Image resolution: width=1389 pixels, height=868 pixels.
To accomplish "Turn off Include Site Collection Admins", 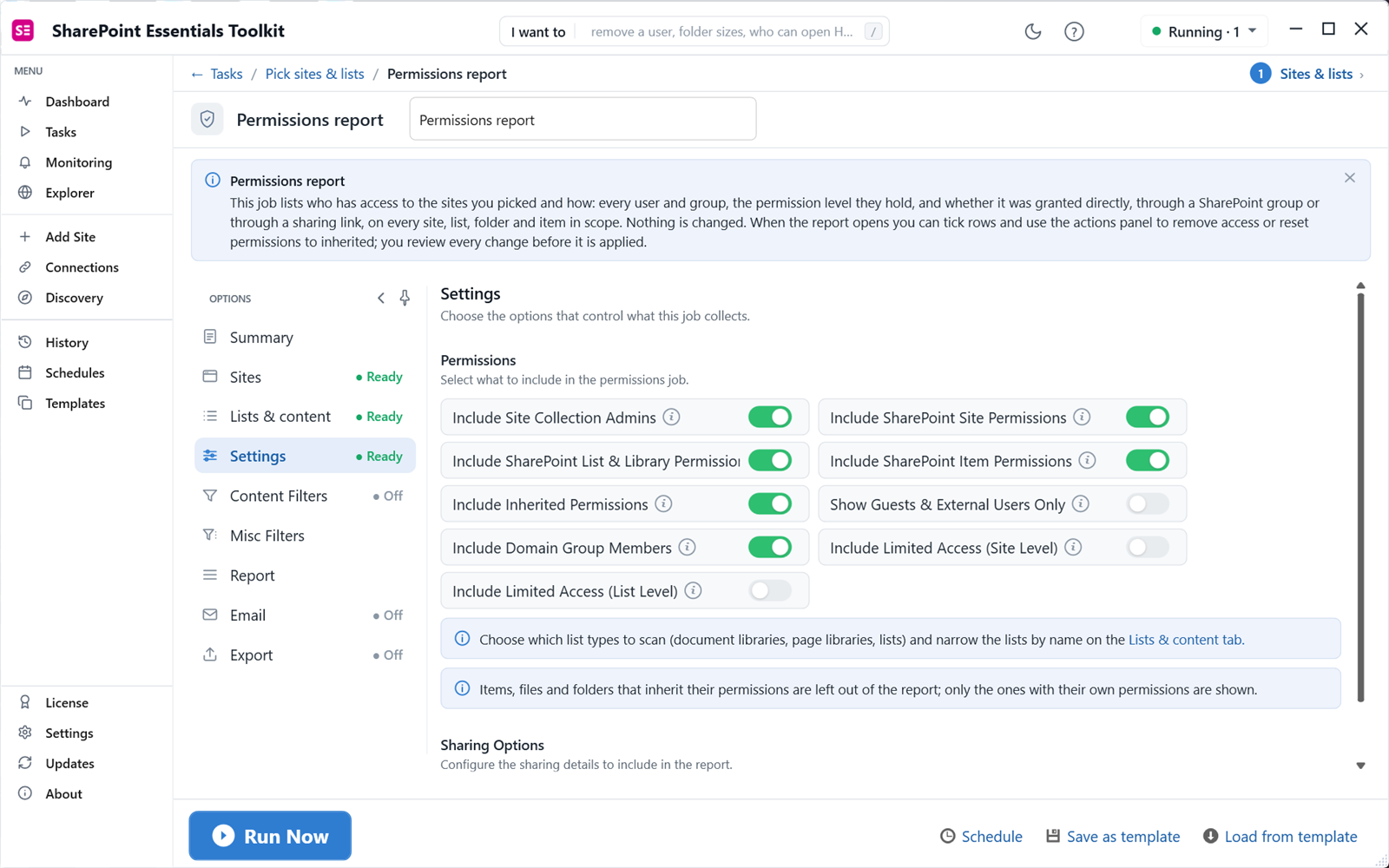I will [770, 418].
